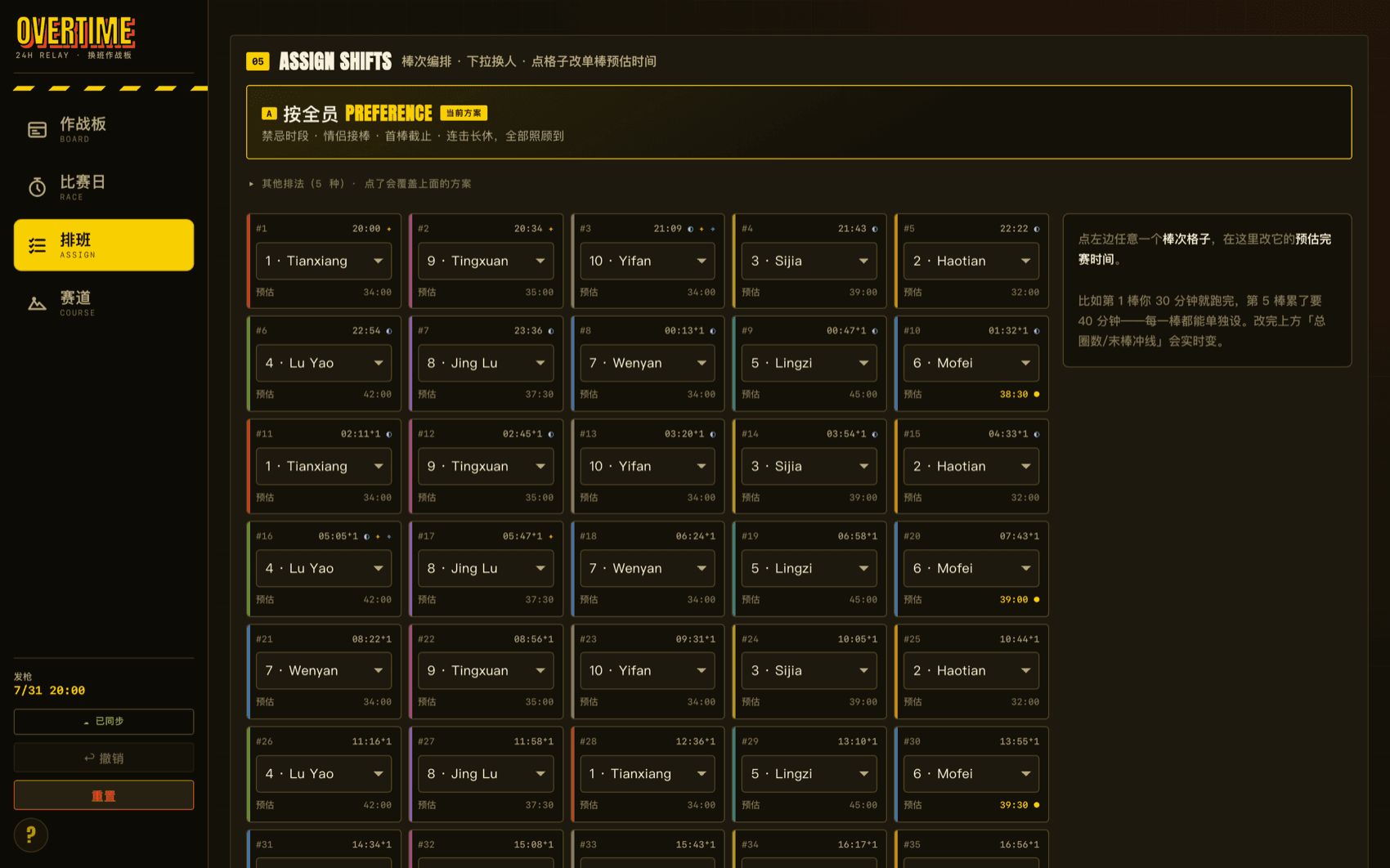
Task: Click the moon indicator on shift #6
Action: (388, 331)
